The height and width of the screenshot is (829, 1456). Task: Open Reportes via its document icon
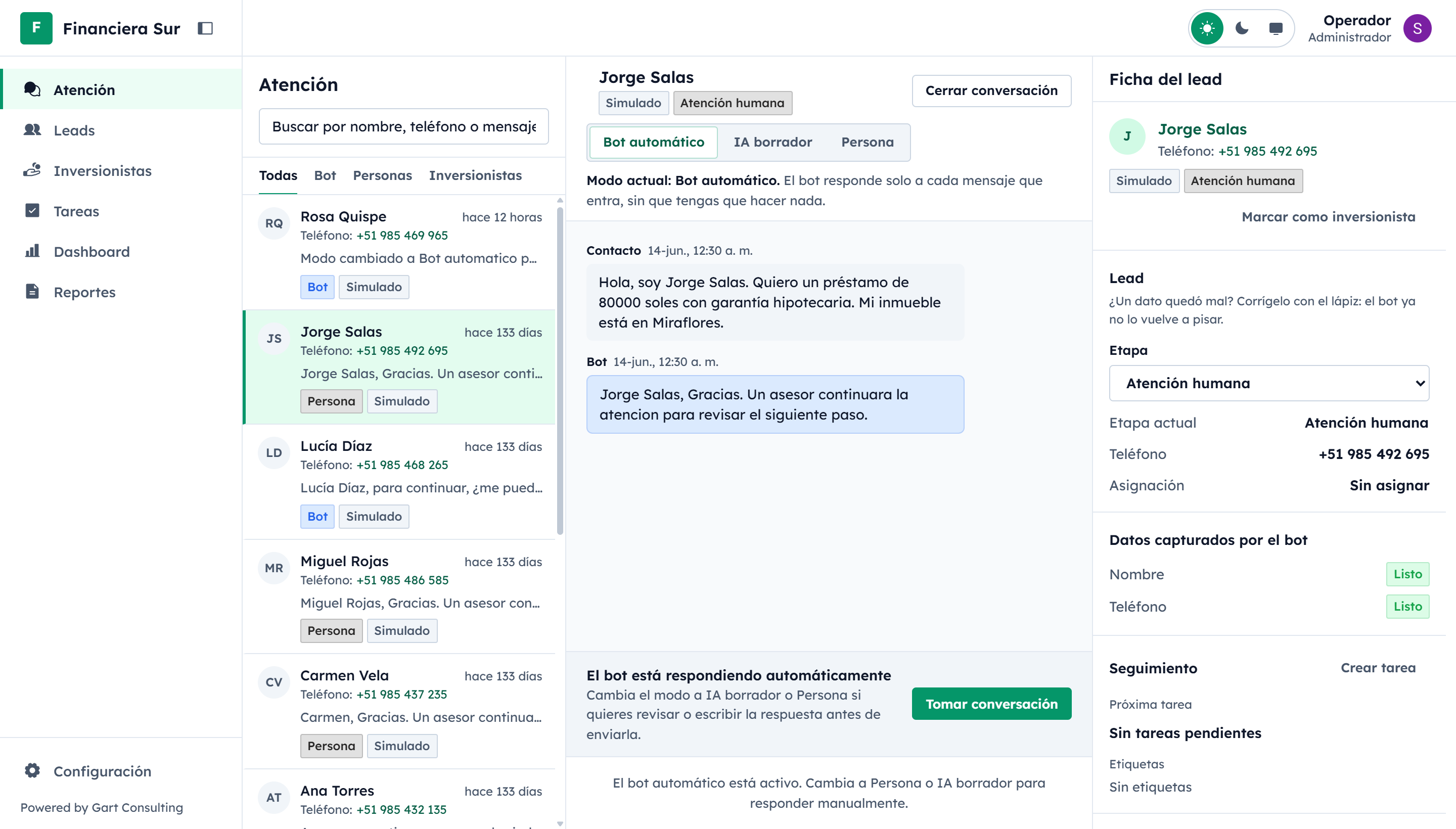(32, 292)
